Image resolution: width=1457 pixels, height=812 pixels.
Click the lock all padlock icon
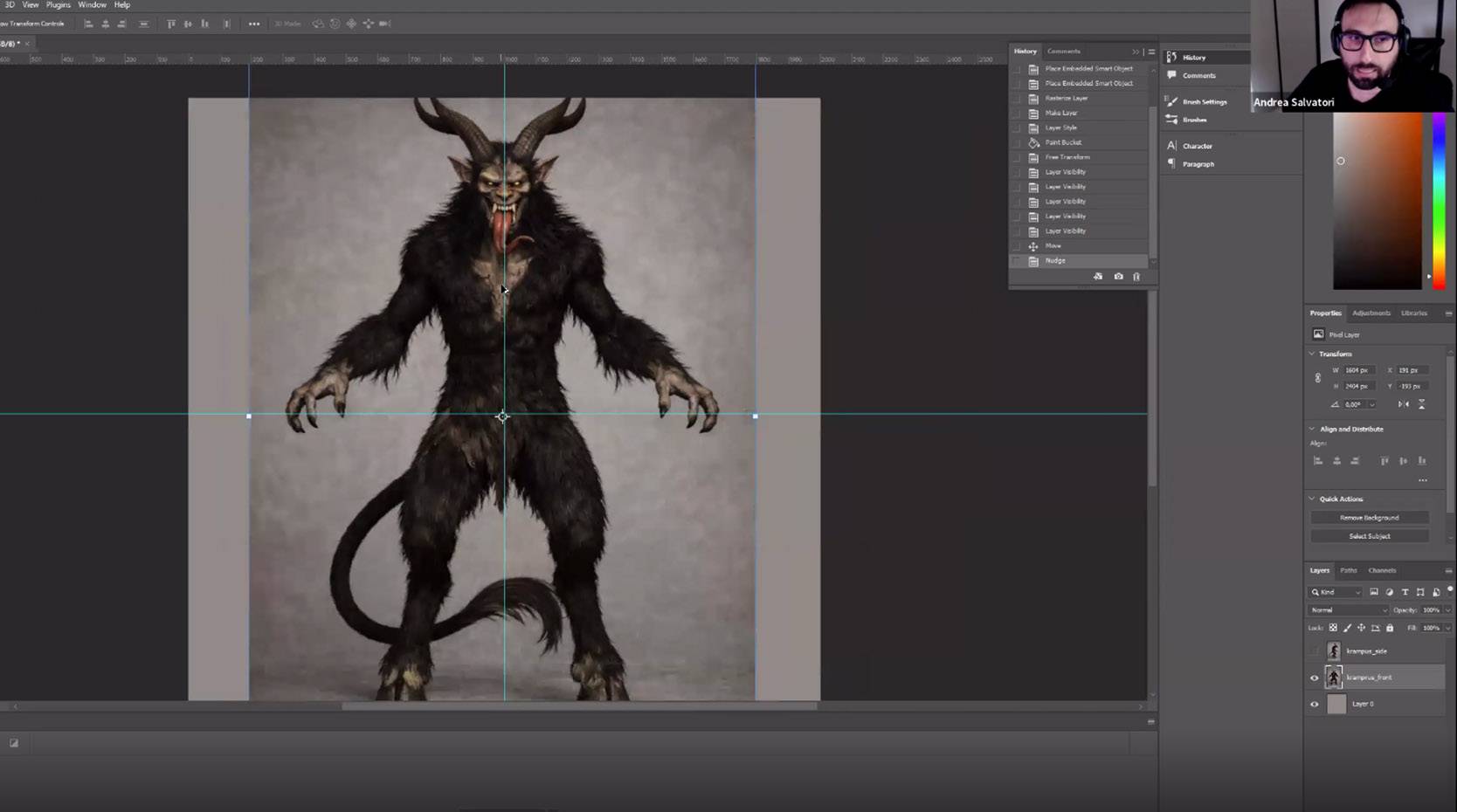click(1390, 628)
